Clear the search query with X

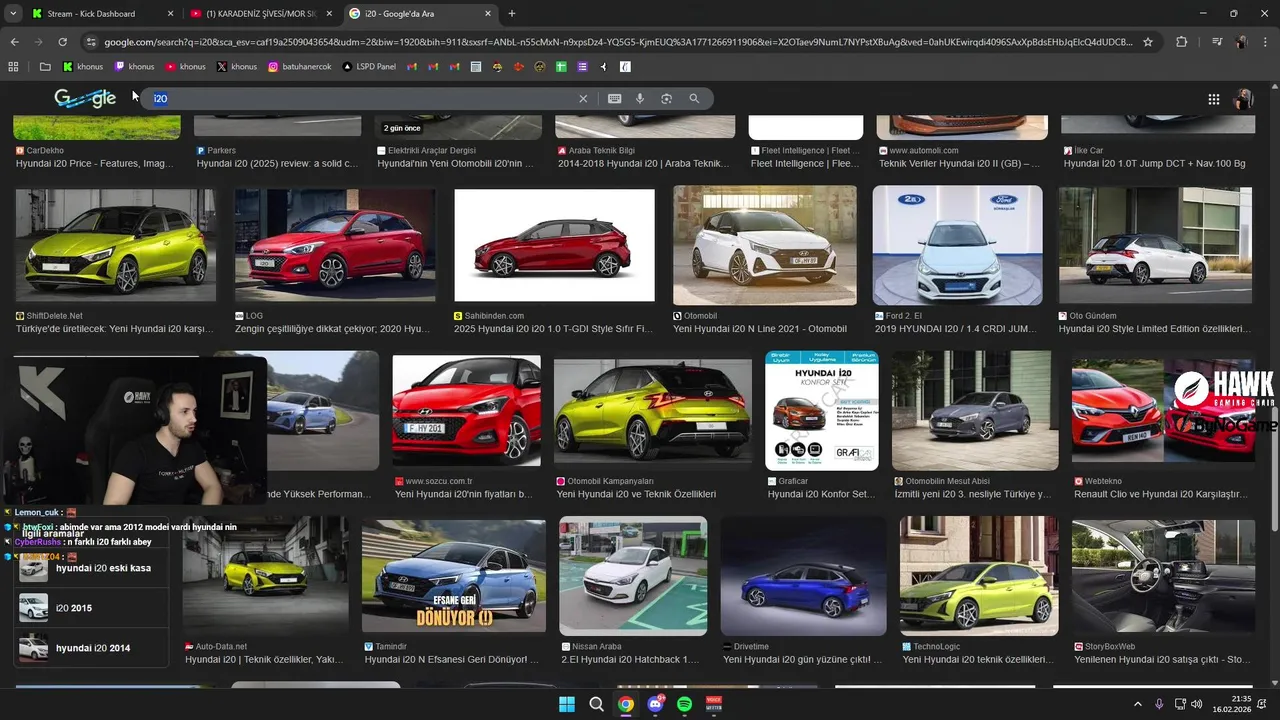coord(583,98)
